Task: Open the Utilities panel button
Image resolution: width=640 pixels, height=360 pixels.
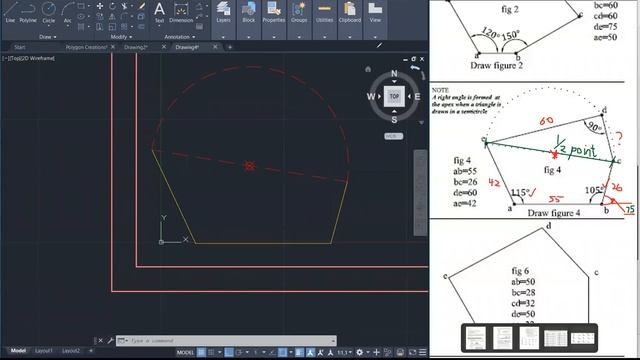Action: click(324, 12)
